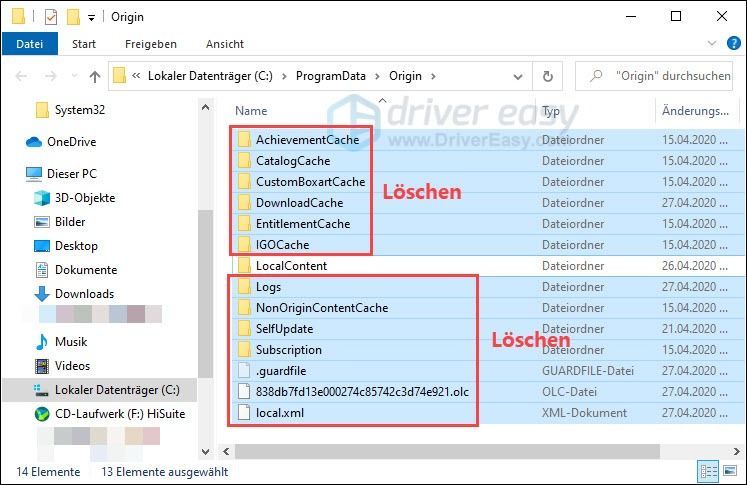Click the title bar folder icon
This screenshot has width=747, height=485.
click(x=18, y=17)
